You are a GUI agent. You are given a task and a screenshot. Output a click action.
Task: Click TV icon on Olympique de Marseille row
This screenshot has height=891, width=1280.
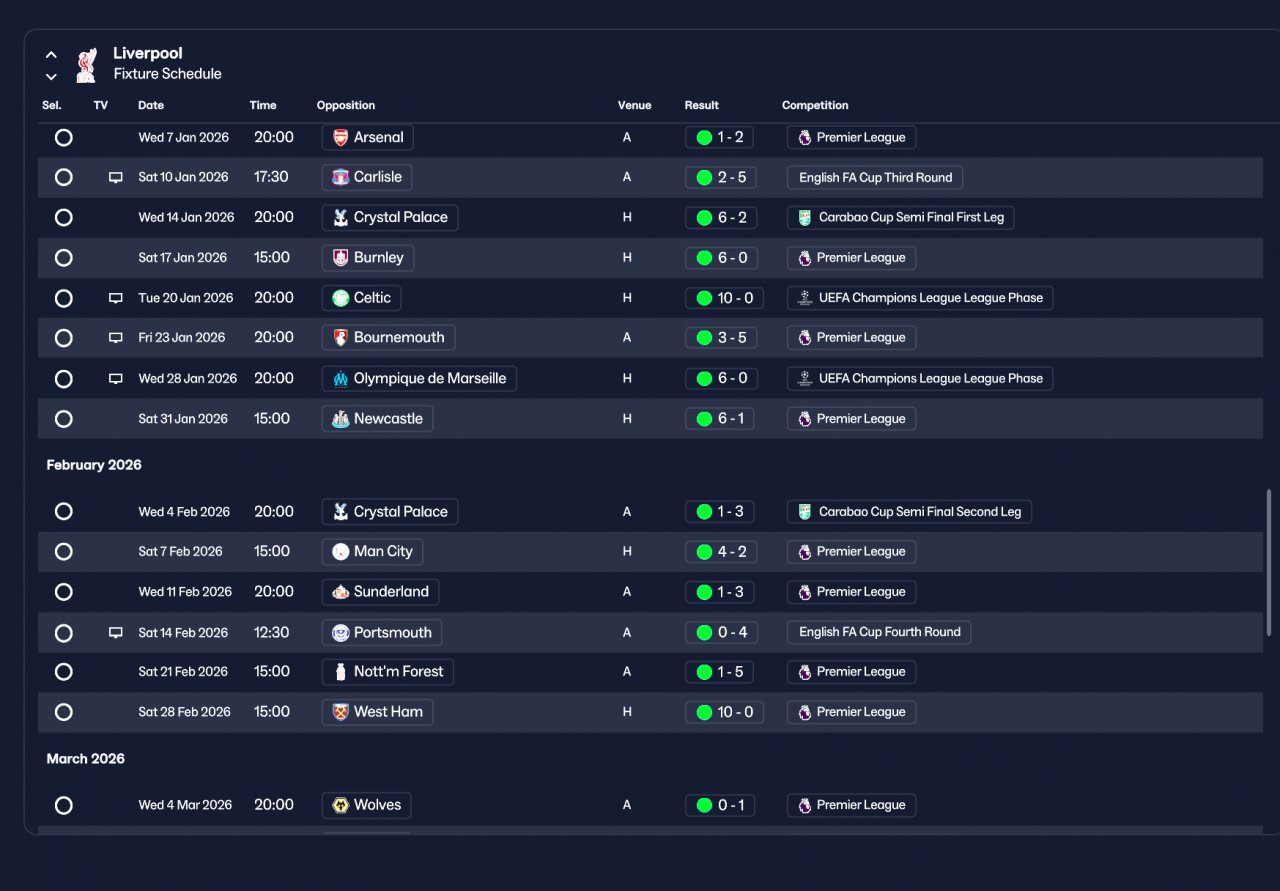click(116, 379)
